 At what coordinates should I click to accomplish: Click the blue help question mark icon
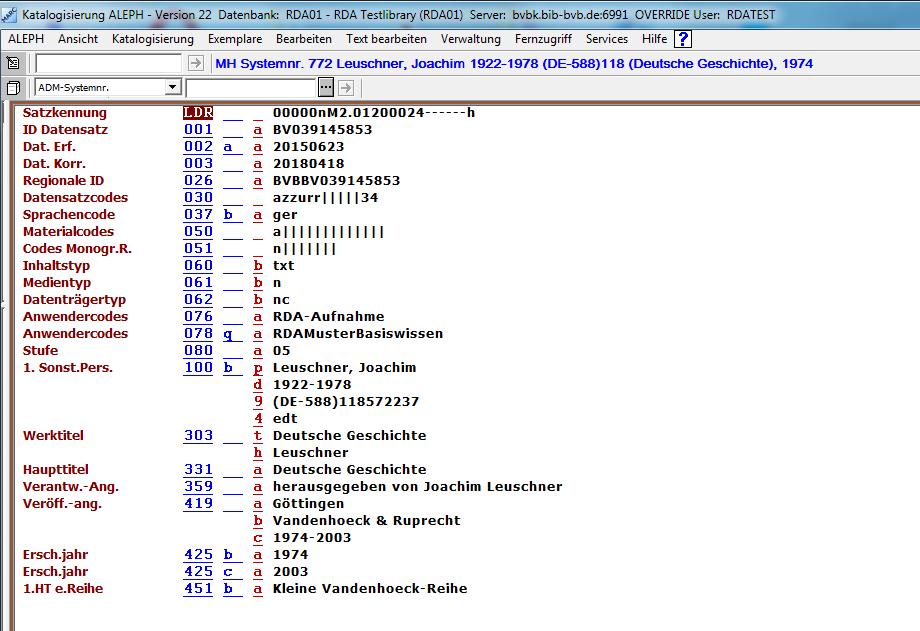pos(683,39)
